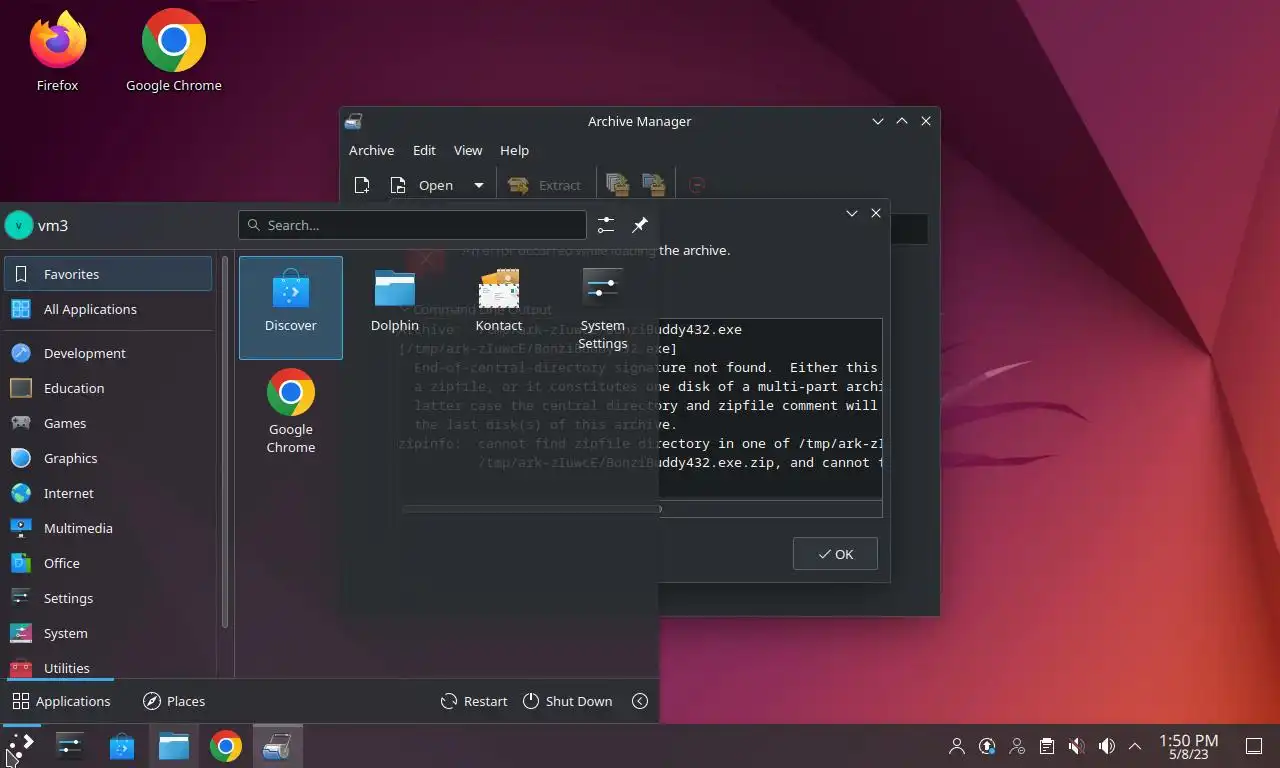This screenshot has width=1280, height=768.
Task: Click Open button in Archive Manager toolbar
Action: (x=423, y=185)
